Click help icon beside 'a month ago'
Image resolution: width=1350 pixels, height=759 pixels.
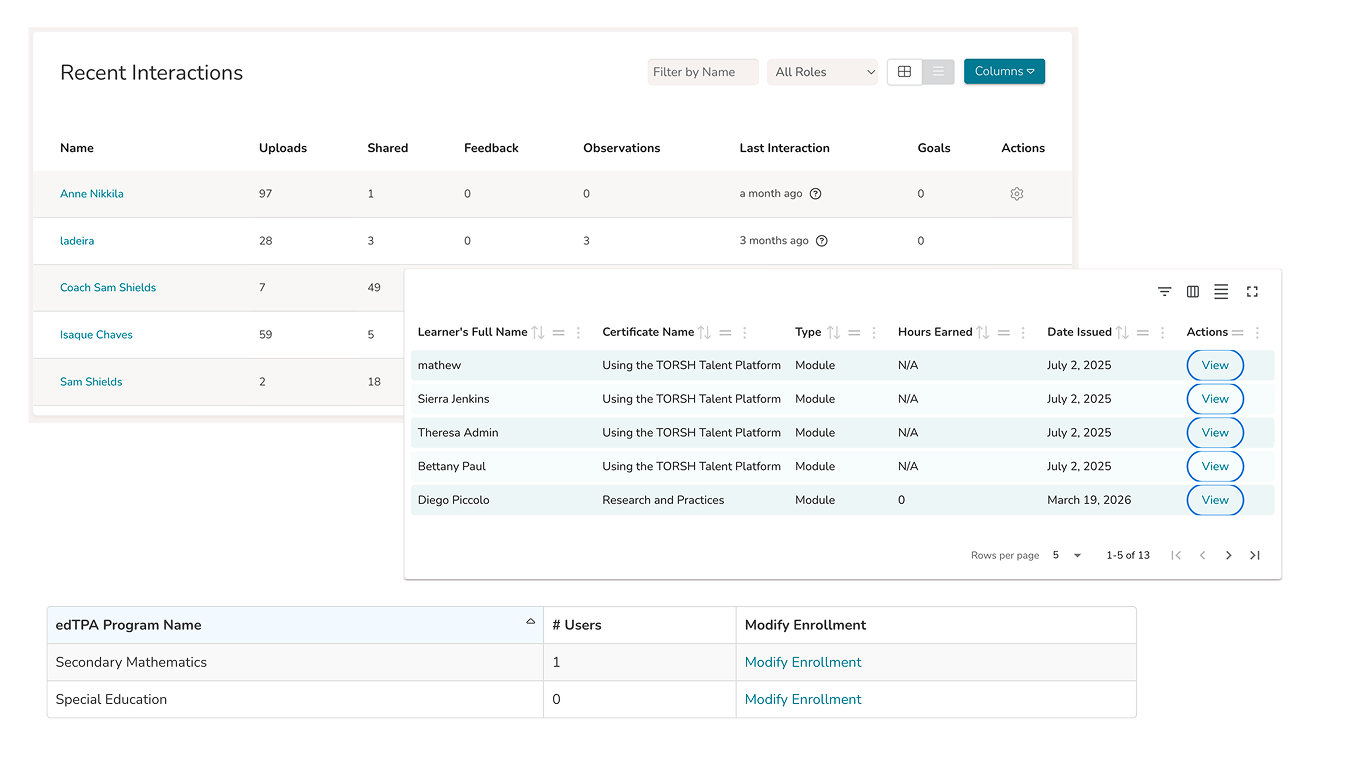coord(815,194)
